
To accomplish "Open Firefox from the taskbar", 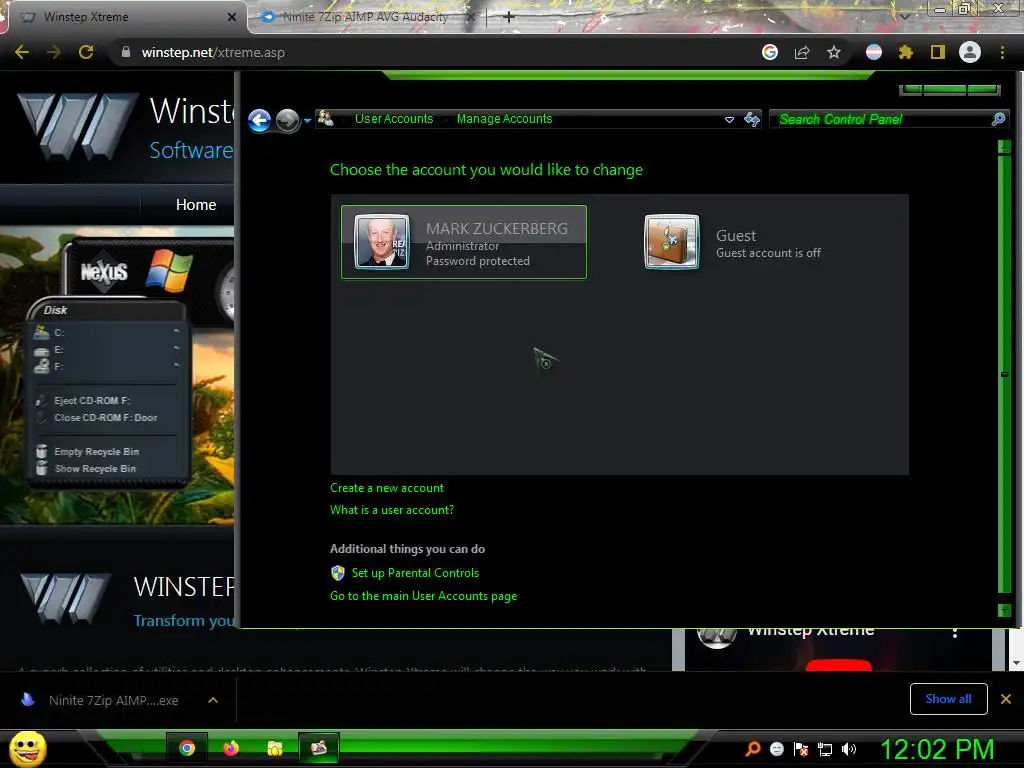I will point(231,748).
